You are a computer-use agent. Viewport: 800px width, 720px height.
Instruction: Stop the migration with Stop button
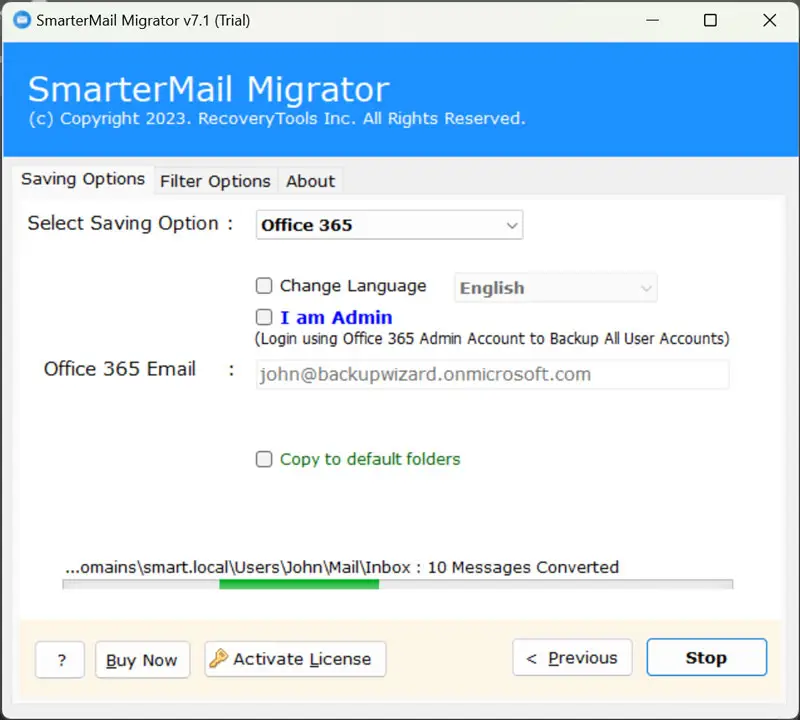[707, 658]
